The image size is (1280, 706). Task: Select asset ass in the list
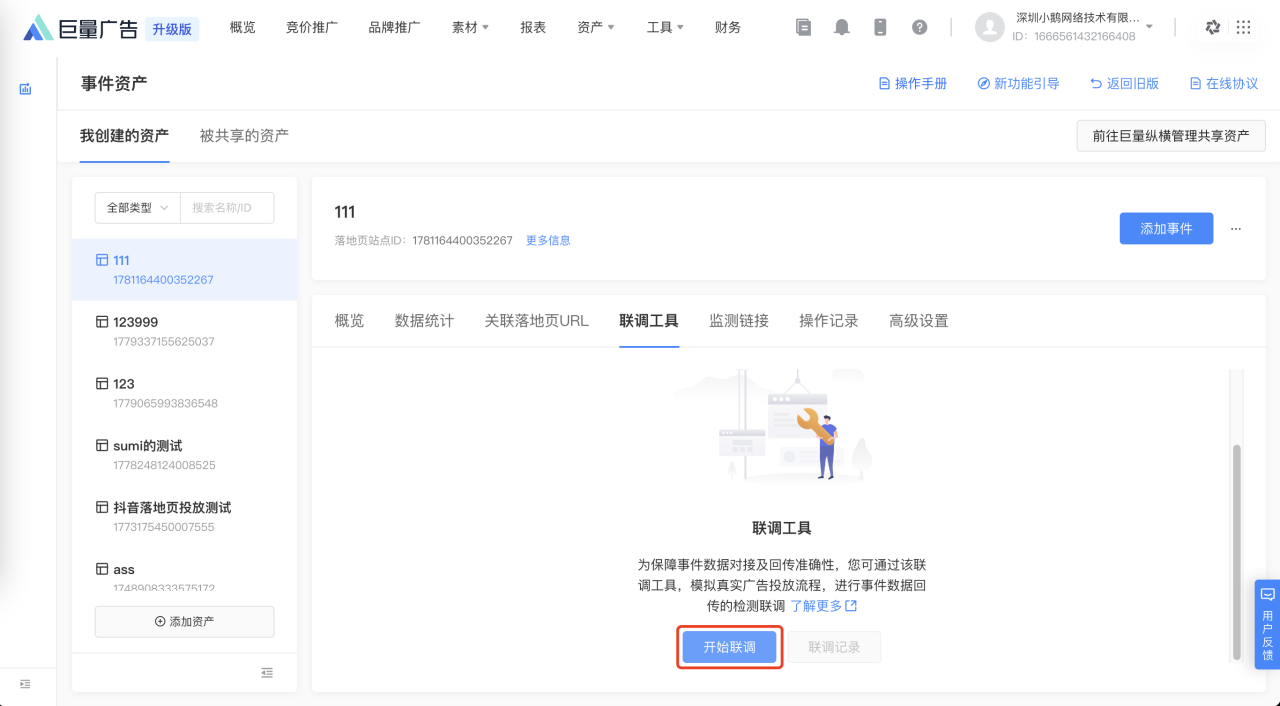click(x=184, y=575)
